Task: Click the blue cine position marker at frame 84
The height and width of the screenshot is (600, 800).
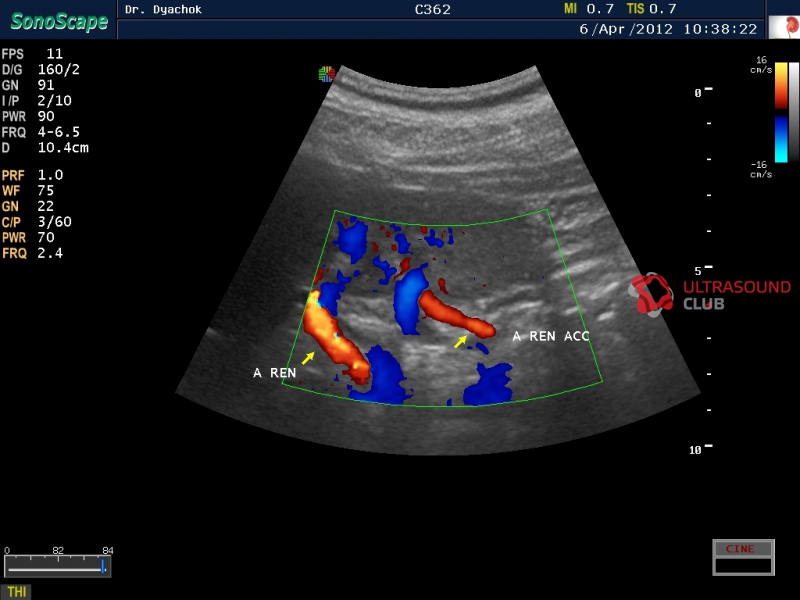Action: click(103, 567)
